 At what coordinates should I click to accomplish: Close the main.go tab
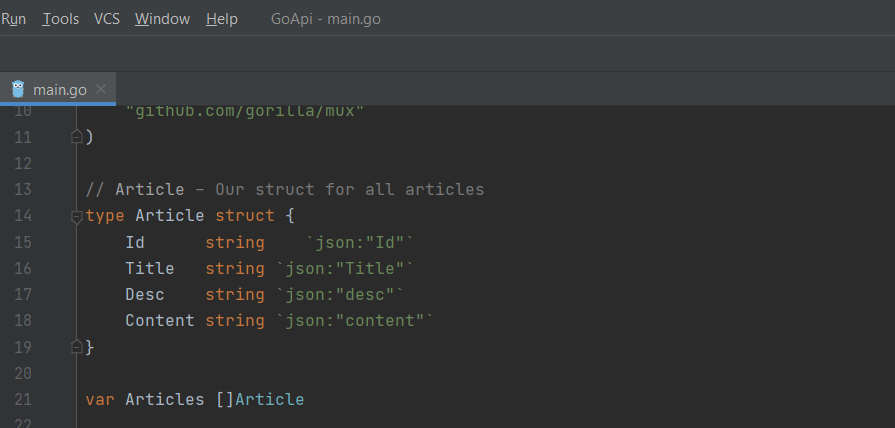(101, 89)
